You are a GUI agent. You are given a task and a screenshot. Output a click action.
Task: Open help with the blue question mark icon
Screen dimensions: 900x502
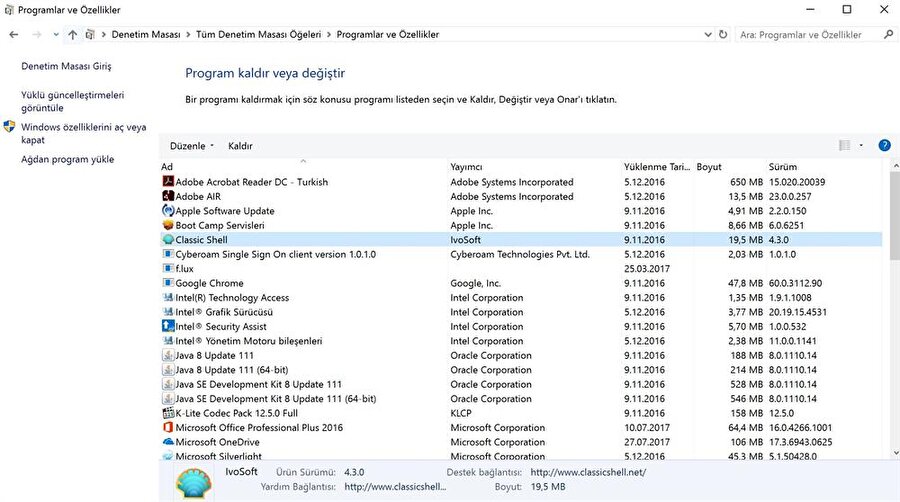[885, 145]
